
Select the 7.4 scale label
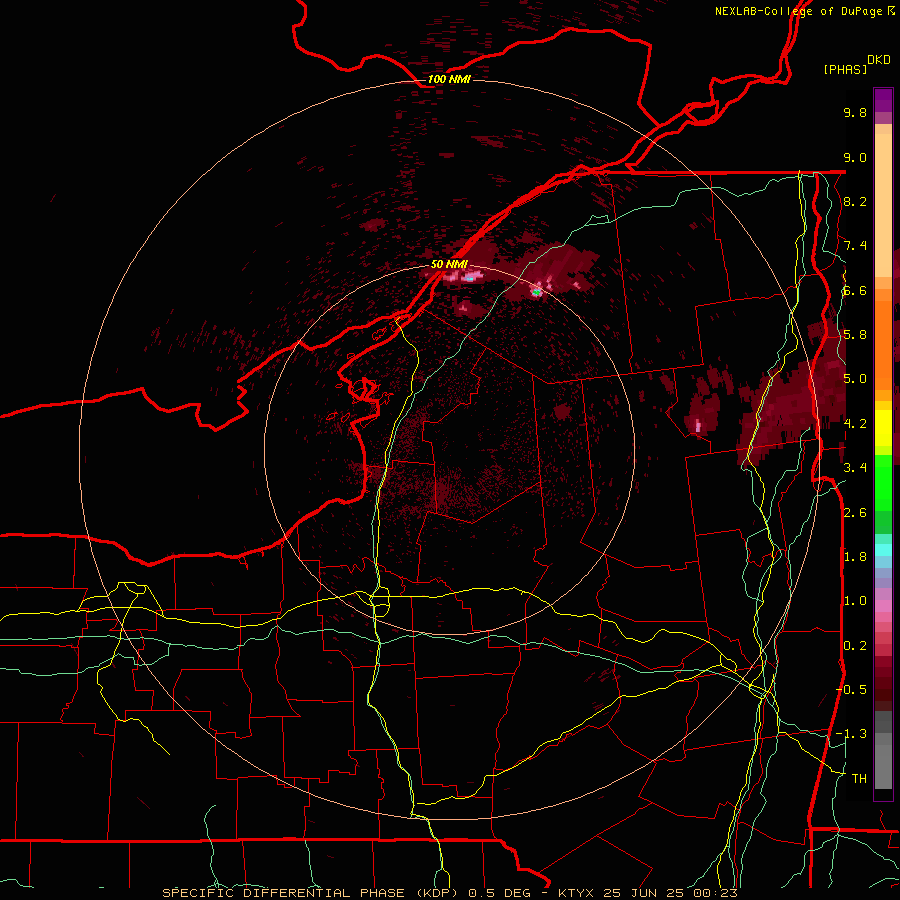(855, 246)
